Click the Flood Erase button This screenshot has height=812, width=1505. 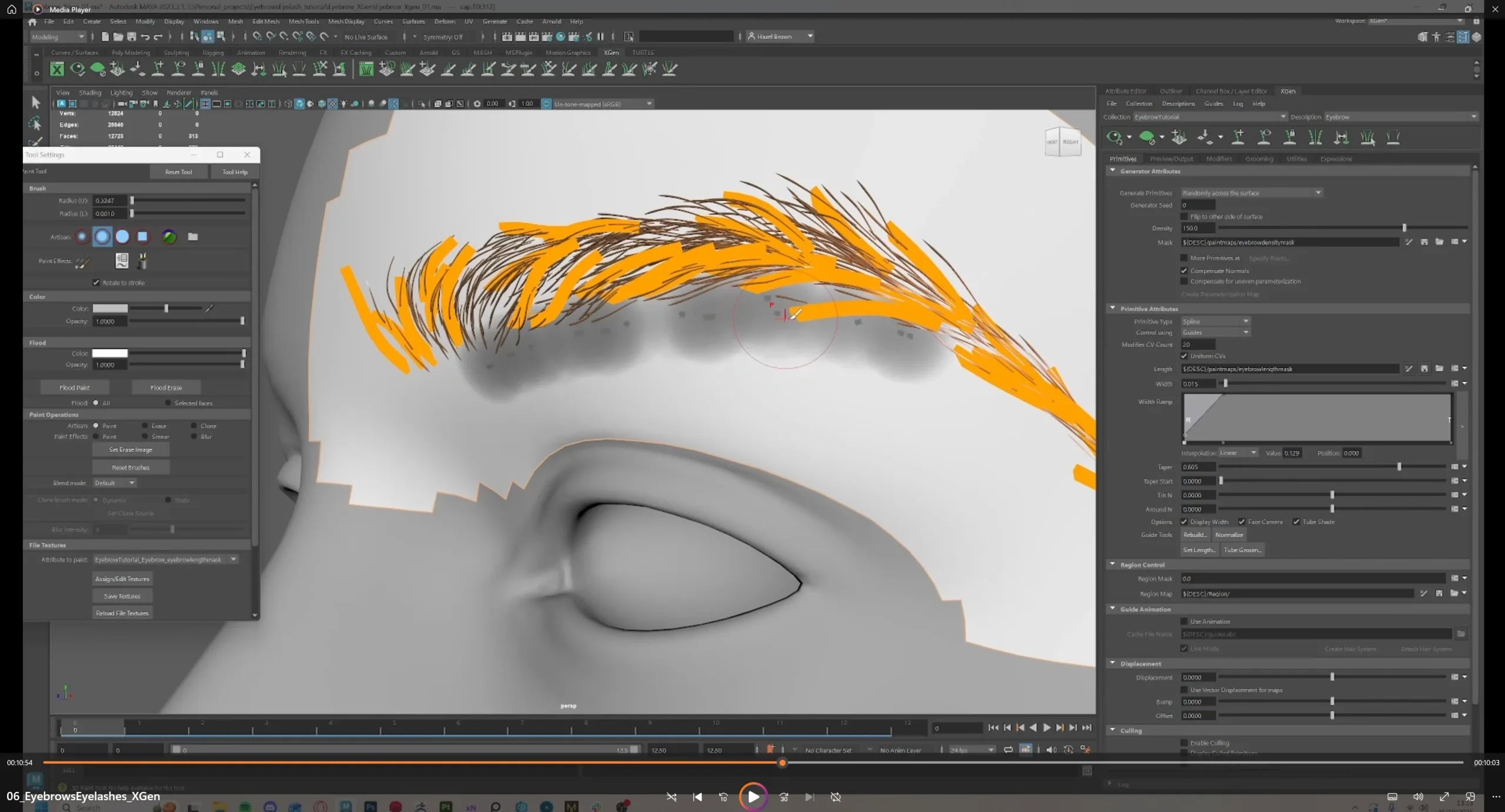[166, 388]
